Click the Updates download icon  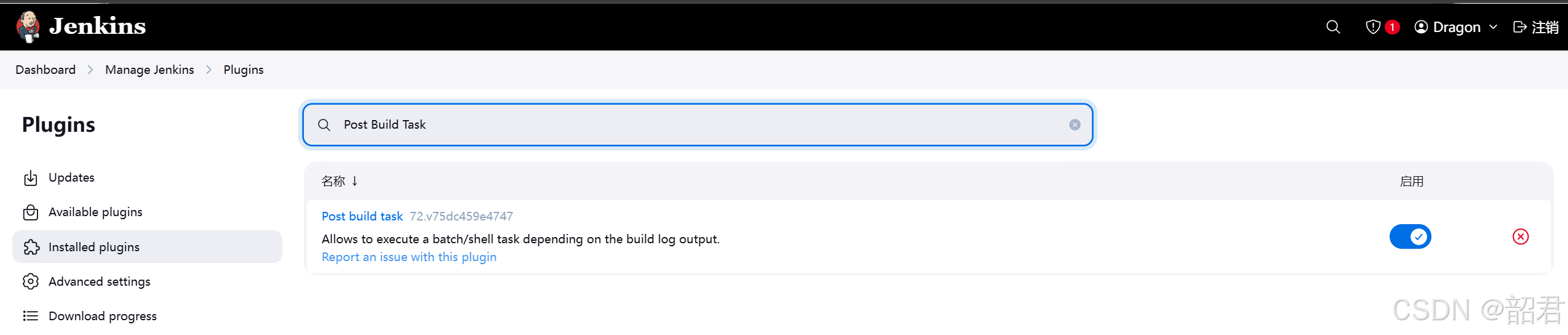pyautogui.click(x=31, y=178)
